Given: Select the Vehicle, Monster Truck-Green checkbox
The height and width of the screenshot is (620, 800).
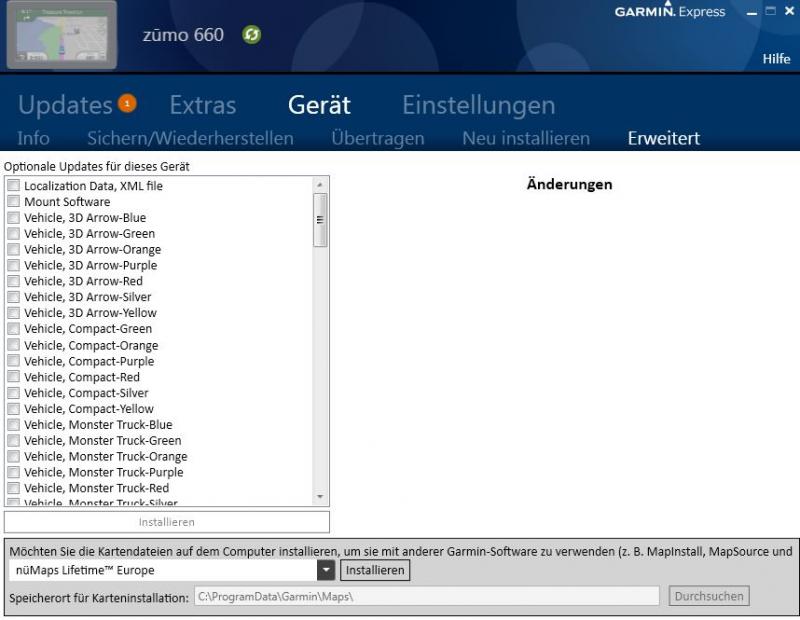Looking at the screenshot, I should click(x=13, y=441).
